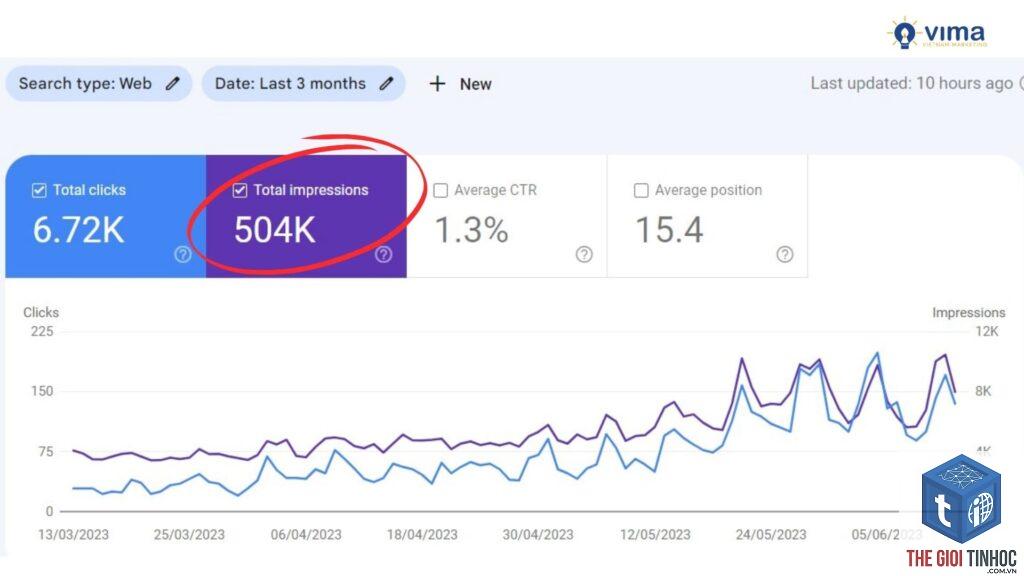Select the 504K impressions value
Image resolution: width=1024 pixels, height=576 pixels.
pyautogui.click(x=275, y=230)
